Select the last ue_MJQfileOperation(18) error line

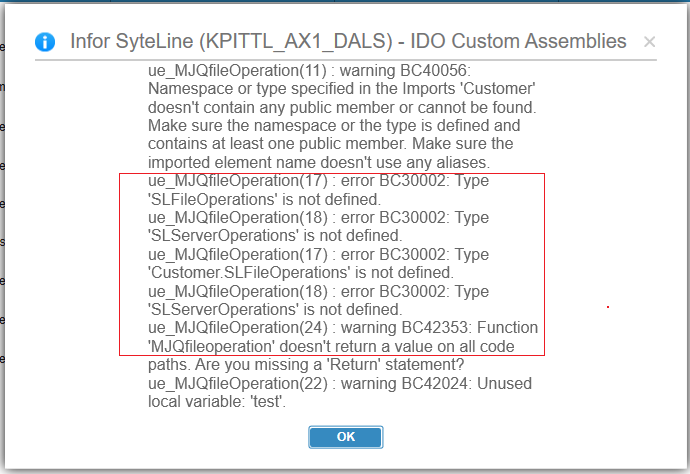pos(318,291)
